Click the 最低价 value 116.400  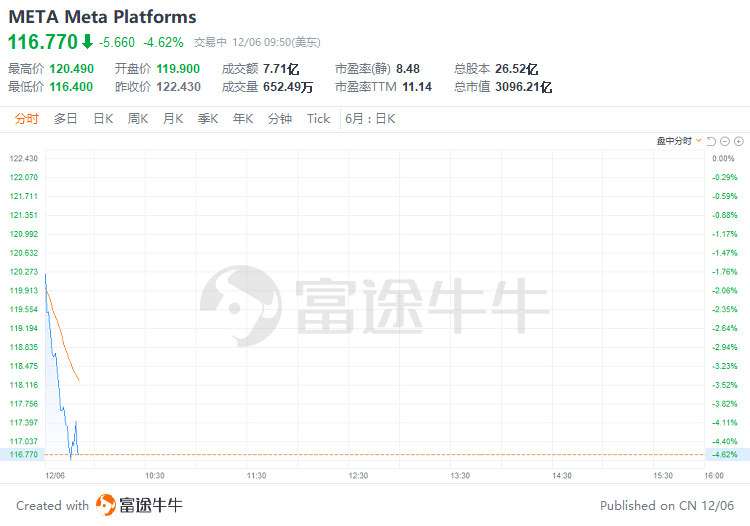[x=71, y=87]
